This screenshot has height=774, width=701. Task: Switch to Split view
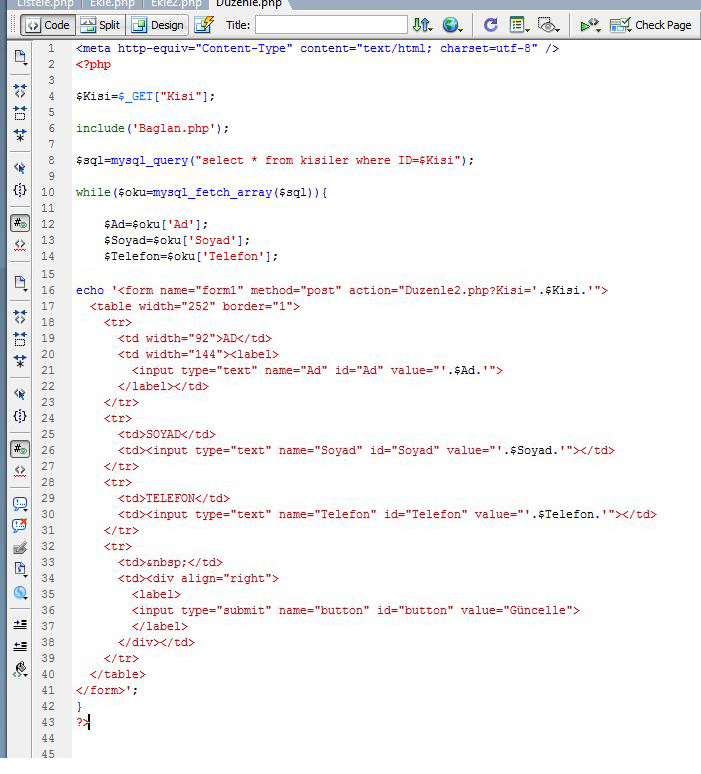(100, 25)
